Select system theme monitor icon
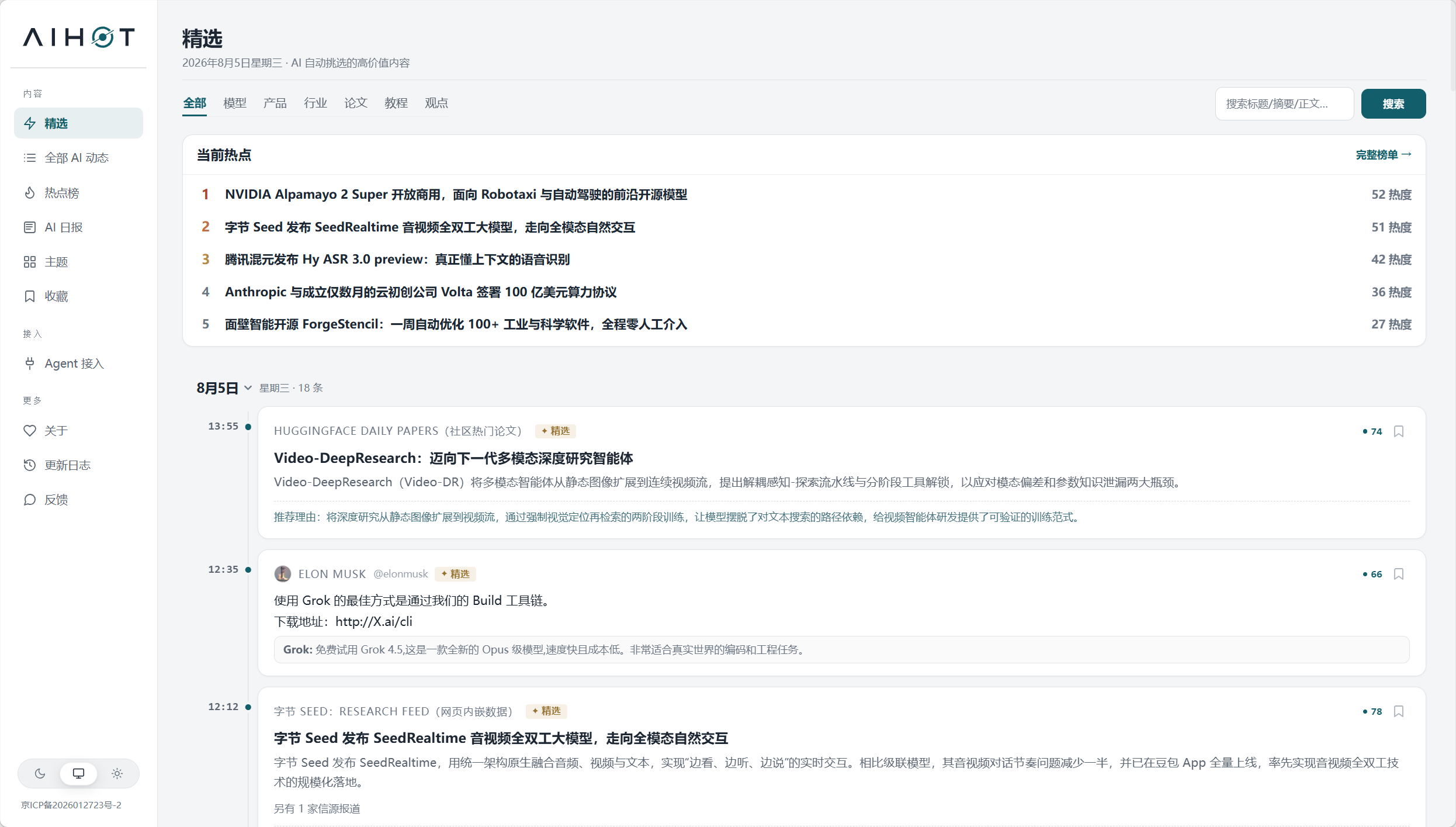The height and width of the screenshot is (827, 1456). 78,773
